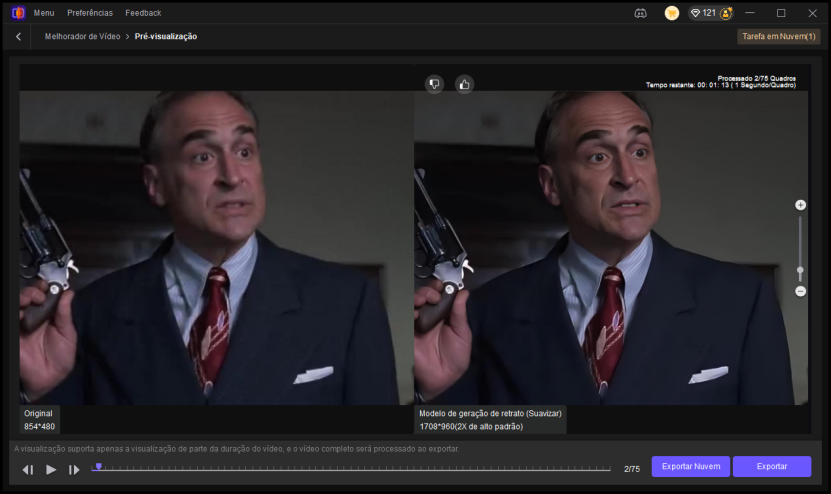
Task: Open the Discord community icon
Action: (x=640, y=13)
